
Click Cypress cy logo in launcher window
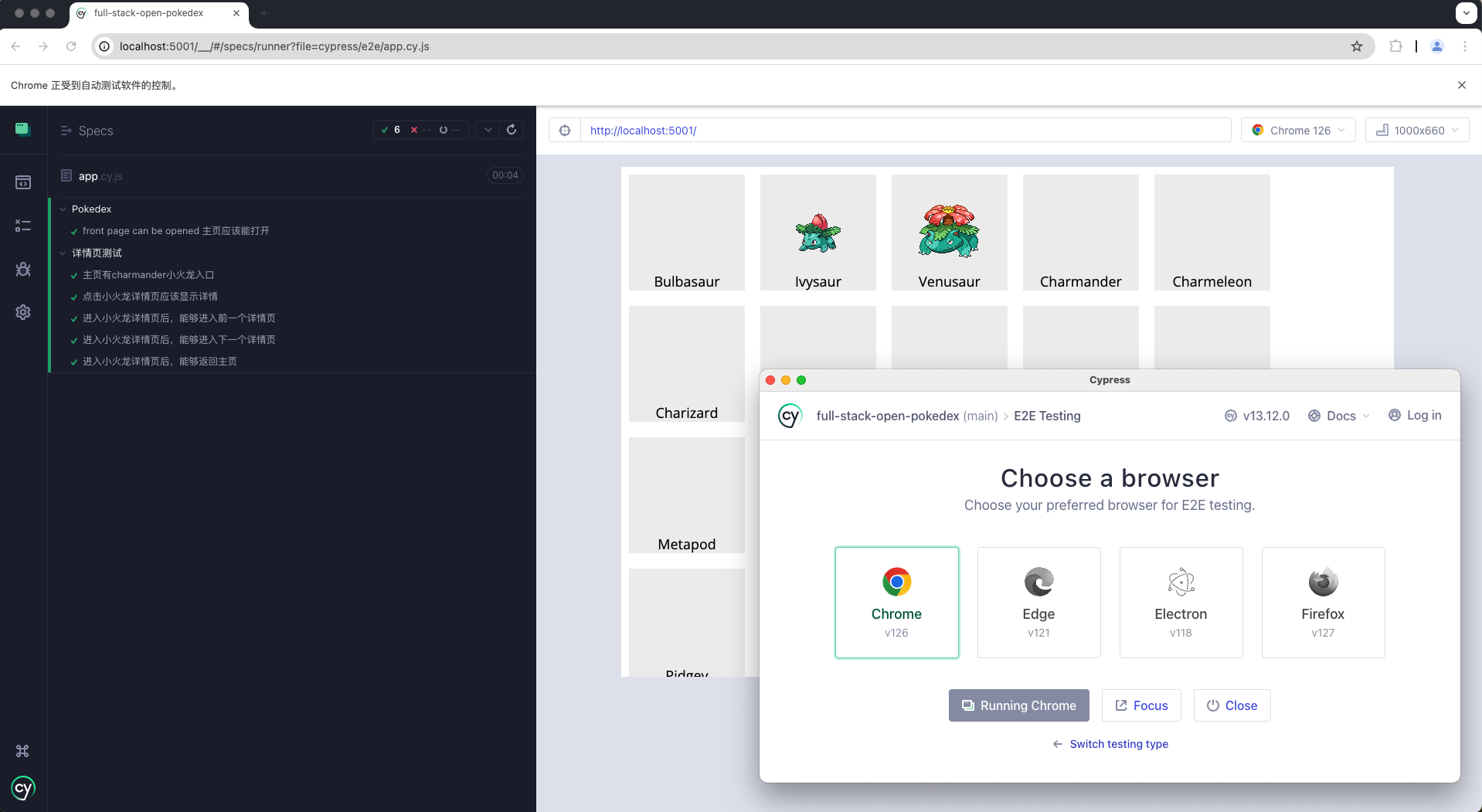(790, 416)
